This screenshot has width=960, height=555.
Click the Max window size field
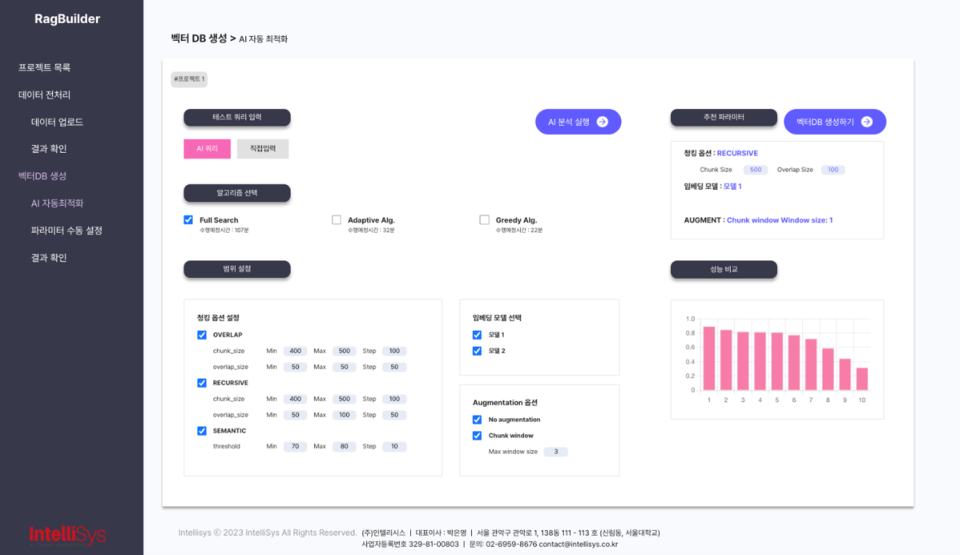(555, 452)
